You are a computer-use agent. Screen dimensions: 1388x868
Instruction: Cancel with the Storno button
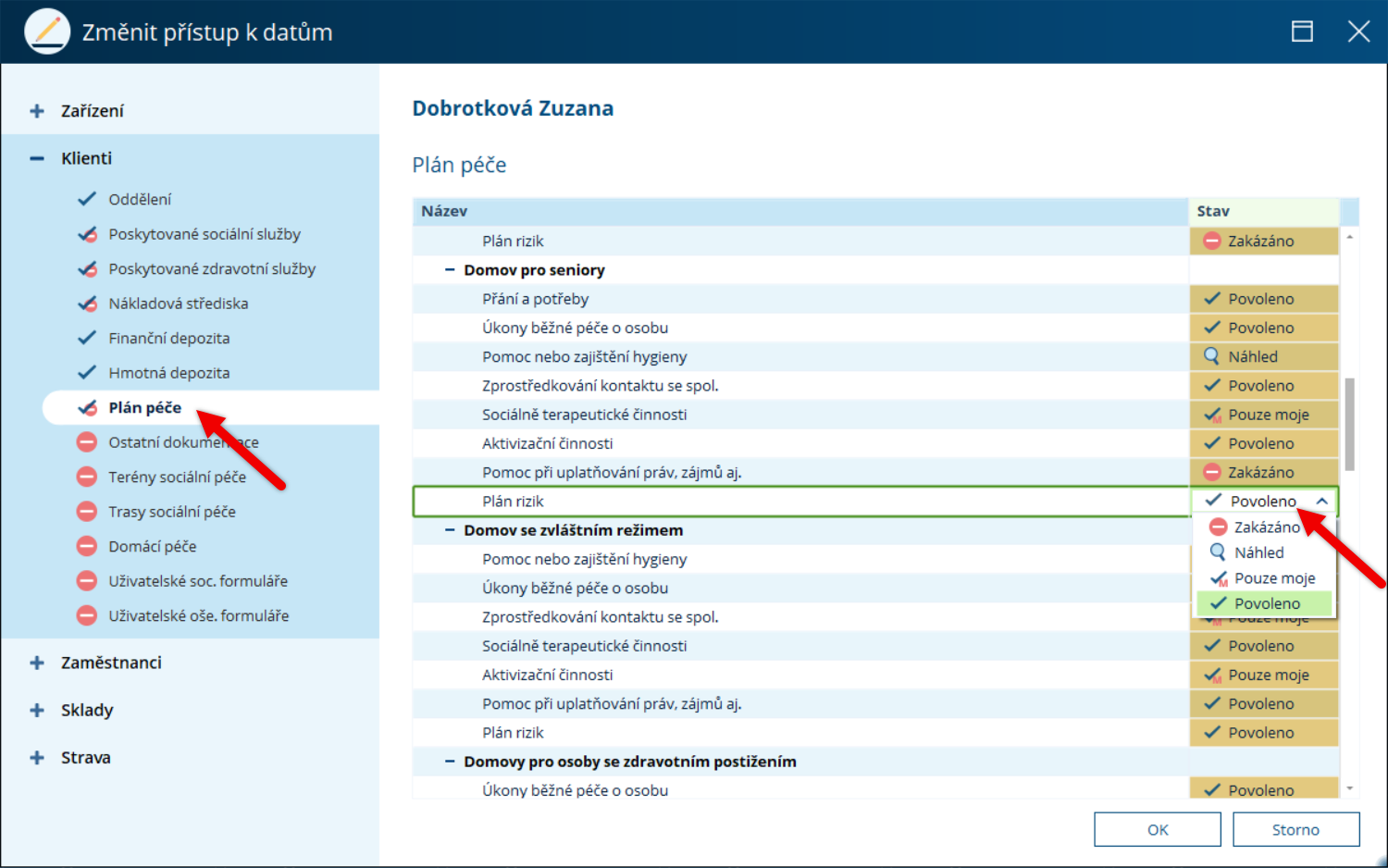point(1295,829)
